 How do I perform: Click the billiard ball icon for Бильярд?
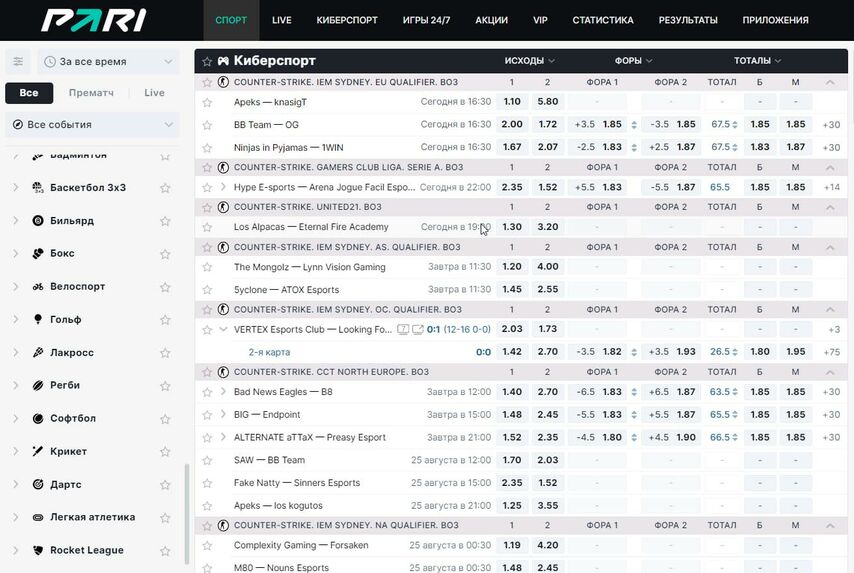tap(37, 221)
